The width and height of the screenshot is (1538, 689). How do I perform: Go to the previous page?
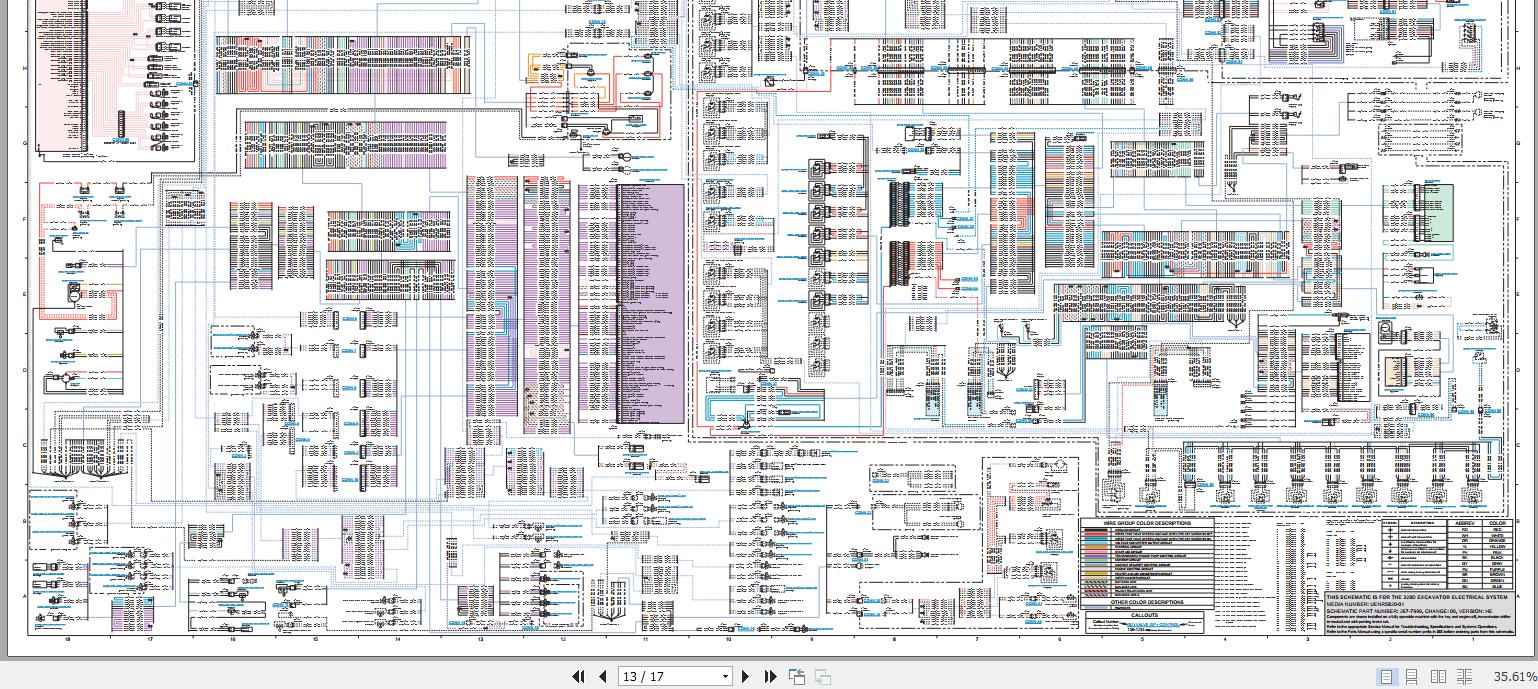(x=603, y=677)
